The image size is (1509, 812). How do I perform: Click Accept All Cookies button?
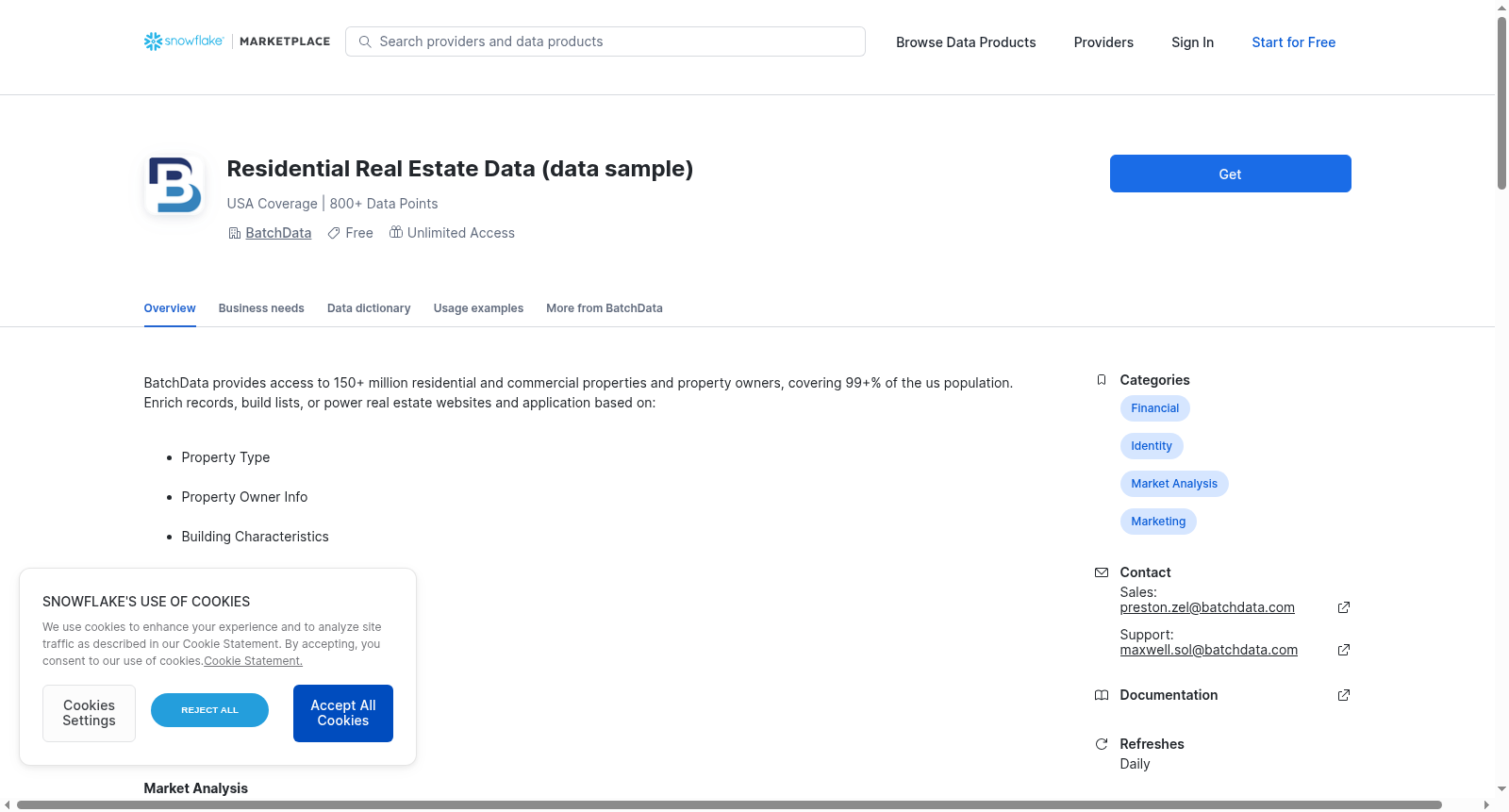coord(343,713)
